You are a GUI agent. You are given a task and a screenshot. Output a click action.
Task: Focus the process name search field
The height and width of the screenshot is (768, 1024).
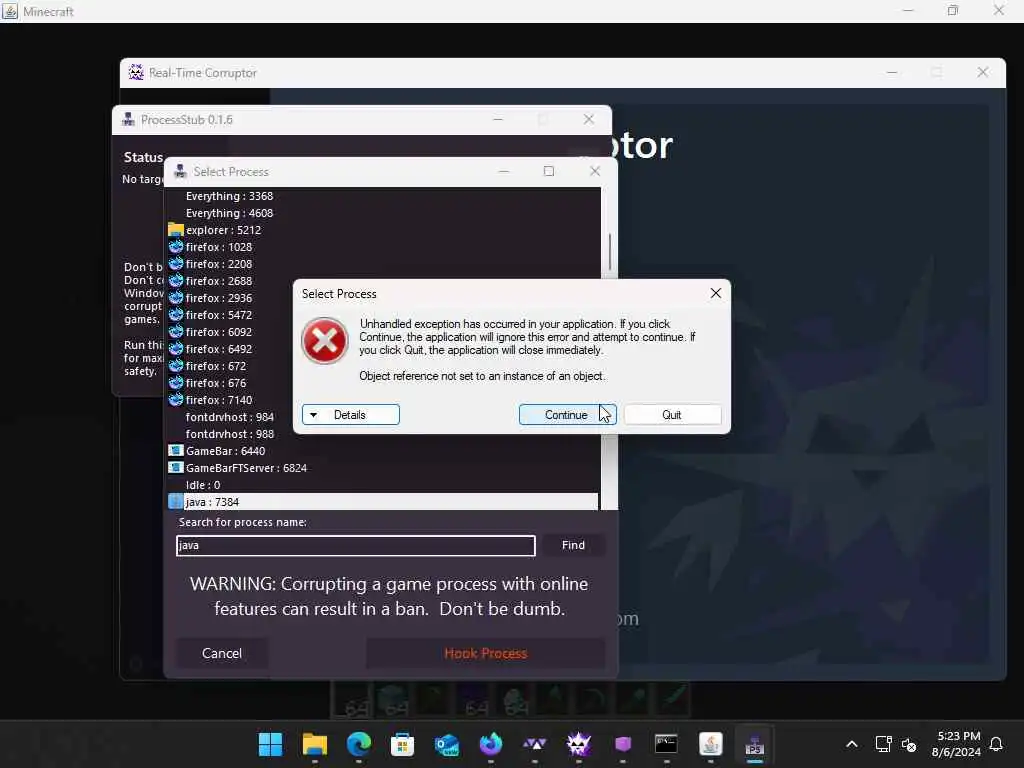[356, 545]
